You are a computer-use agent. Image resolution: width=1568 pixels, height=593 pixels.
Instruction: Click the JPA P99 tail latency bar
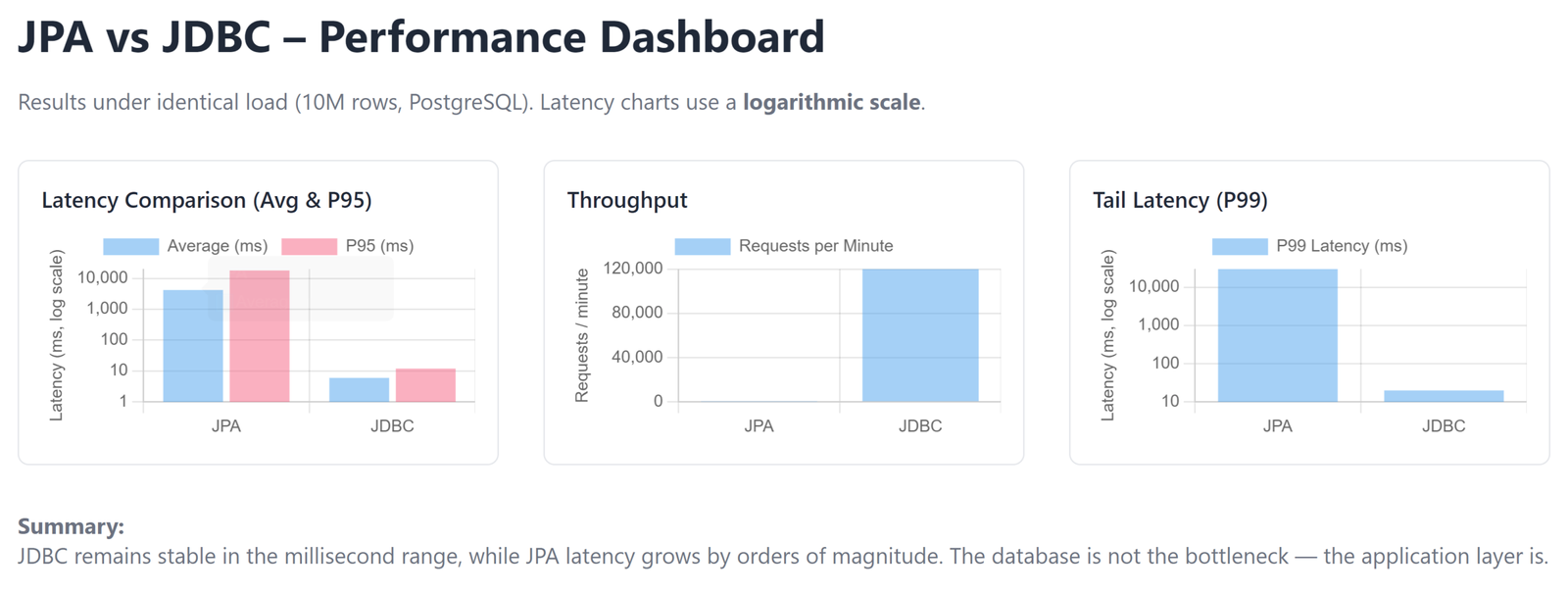tap(1277, 335)
